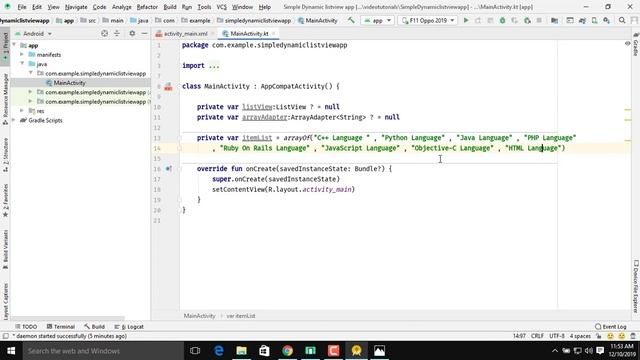This screenshot has width=640, height=360.
Task: Toggle tool window bars icon in status corner
Action: coord(5,336)
